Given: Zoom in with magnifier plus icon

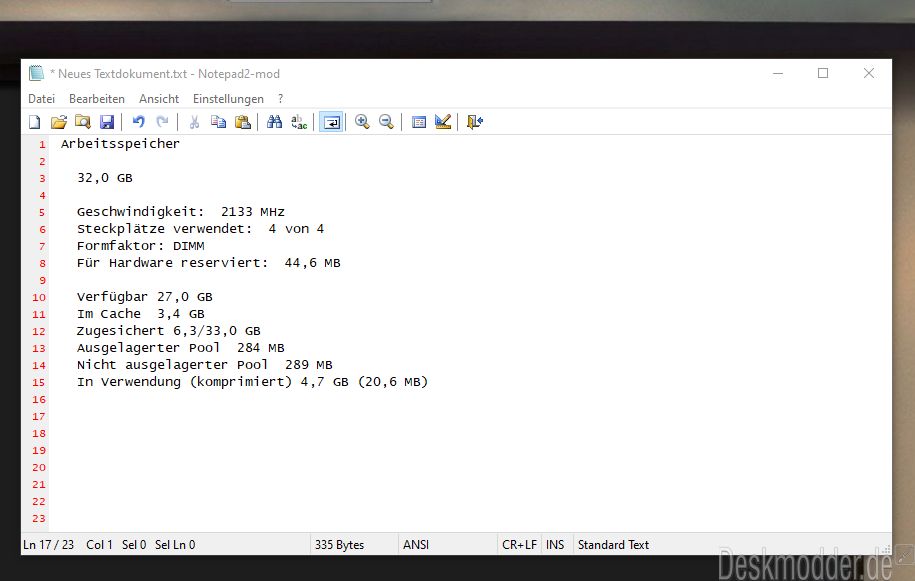Looking at the screenshot, I should 362,122.
